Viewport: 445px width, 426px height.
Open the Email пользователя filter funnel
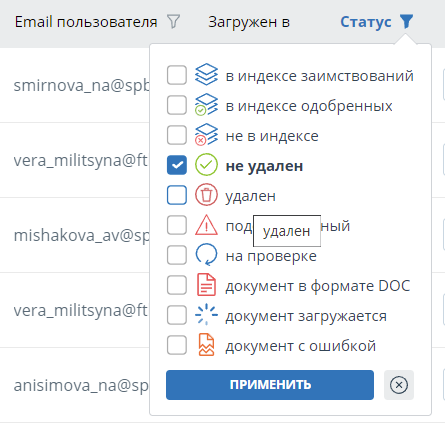point(173,22)
